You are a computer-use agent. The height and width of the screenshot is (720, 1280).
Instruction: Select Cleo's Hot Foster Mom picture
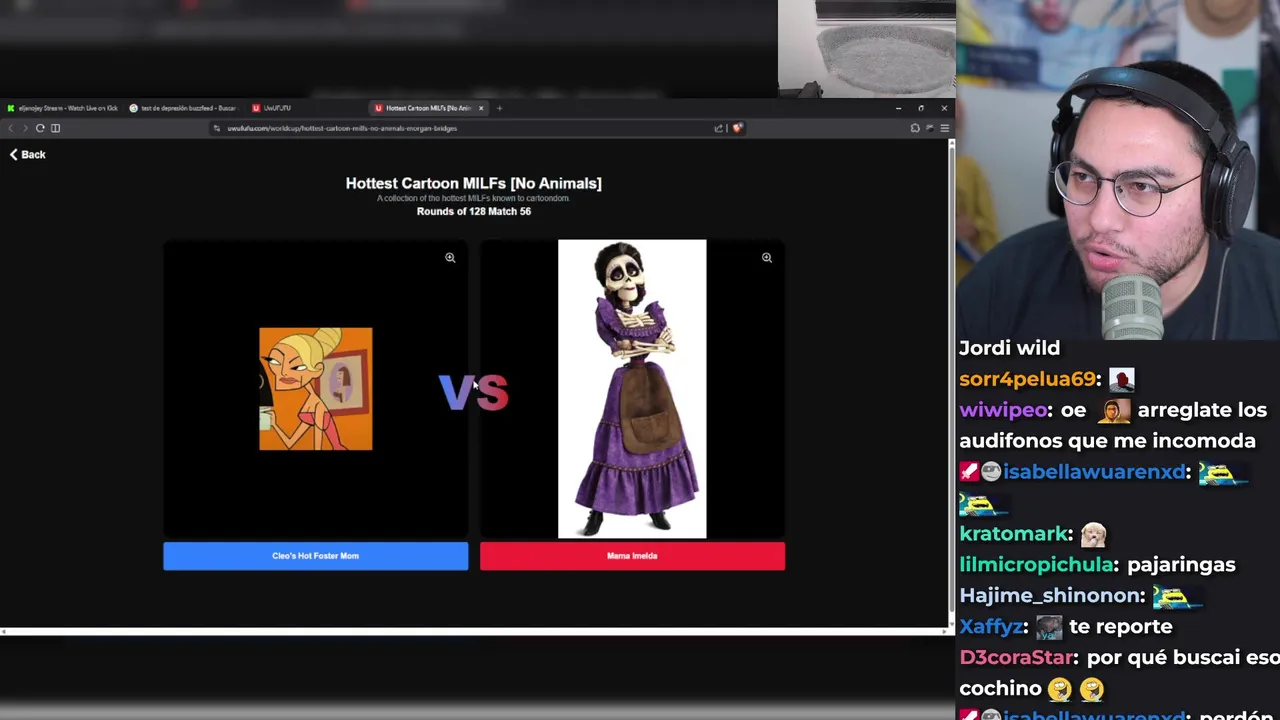click(315, 389)
